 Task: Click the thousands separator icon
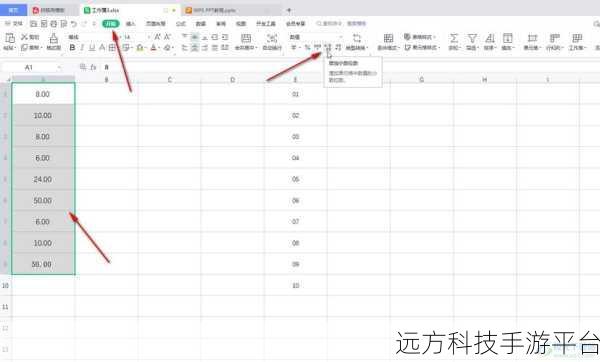coord(317,47)
